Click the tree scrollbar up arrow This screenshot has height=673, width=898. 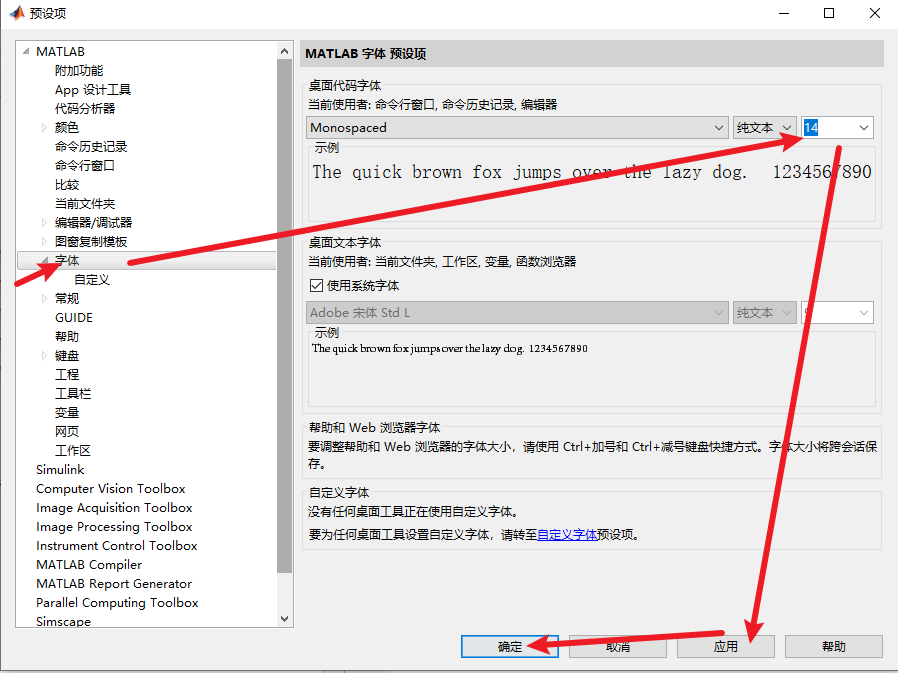tap(284, 51)
